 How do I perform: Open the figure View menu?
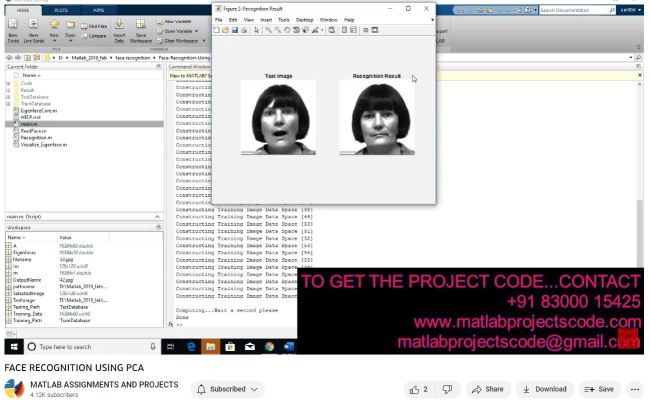pos(249,20)
